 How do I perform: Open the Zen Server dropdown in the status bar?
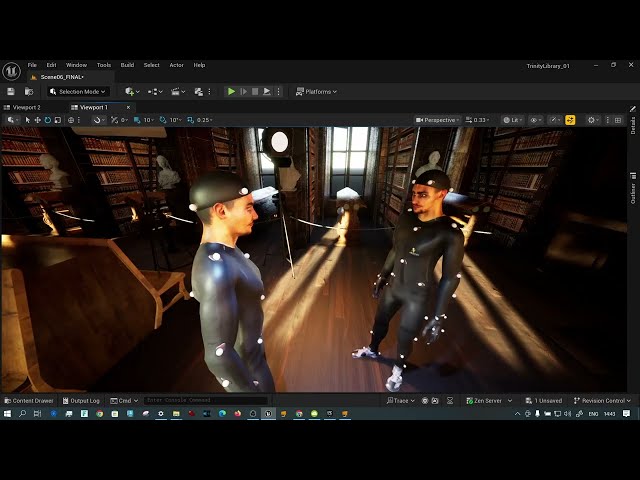tap(489, 401)
